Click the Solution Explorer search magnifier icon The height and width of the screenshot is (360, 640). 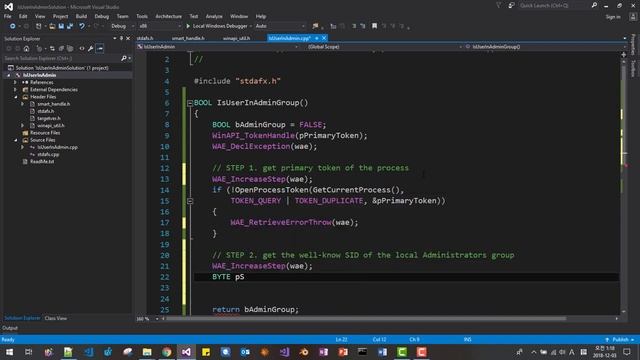[x=124, y=58]
